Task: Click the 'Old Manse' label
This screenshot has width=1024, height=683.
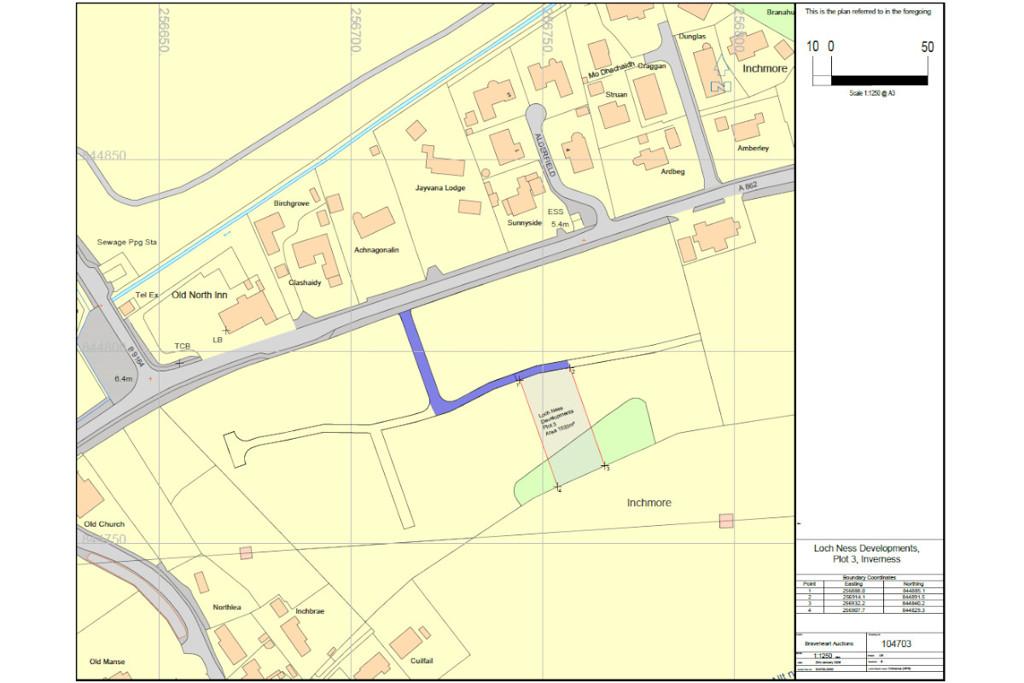Action: click(107, 662)
